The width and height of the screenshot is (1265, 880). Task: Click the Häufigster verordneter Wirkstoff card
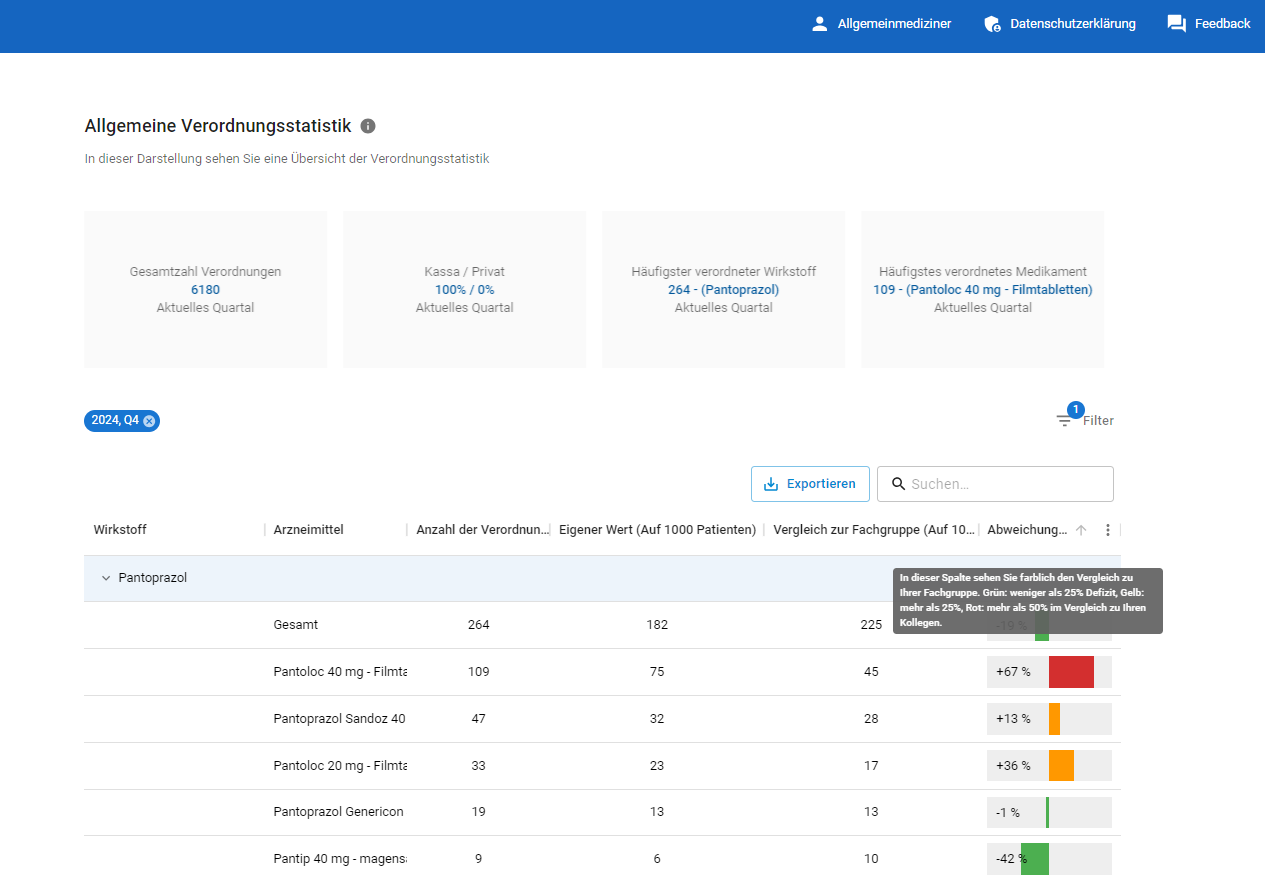pos(723,289)
